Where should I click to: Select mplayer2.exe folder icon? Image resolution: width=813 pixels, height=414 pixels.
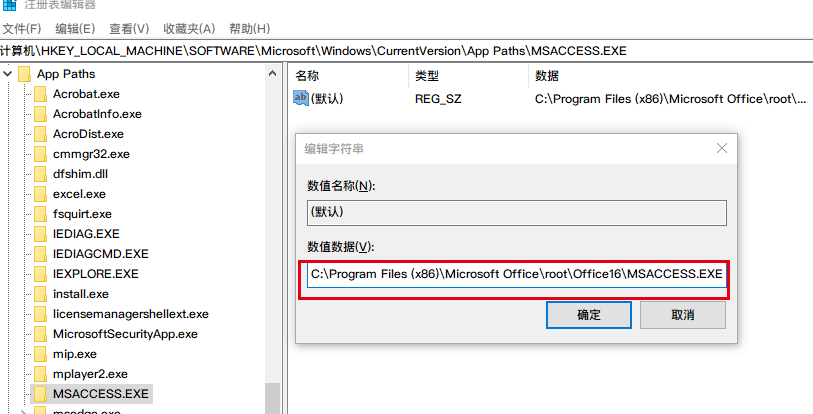(40, 374)
